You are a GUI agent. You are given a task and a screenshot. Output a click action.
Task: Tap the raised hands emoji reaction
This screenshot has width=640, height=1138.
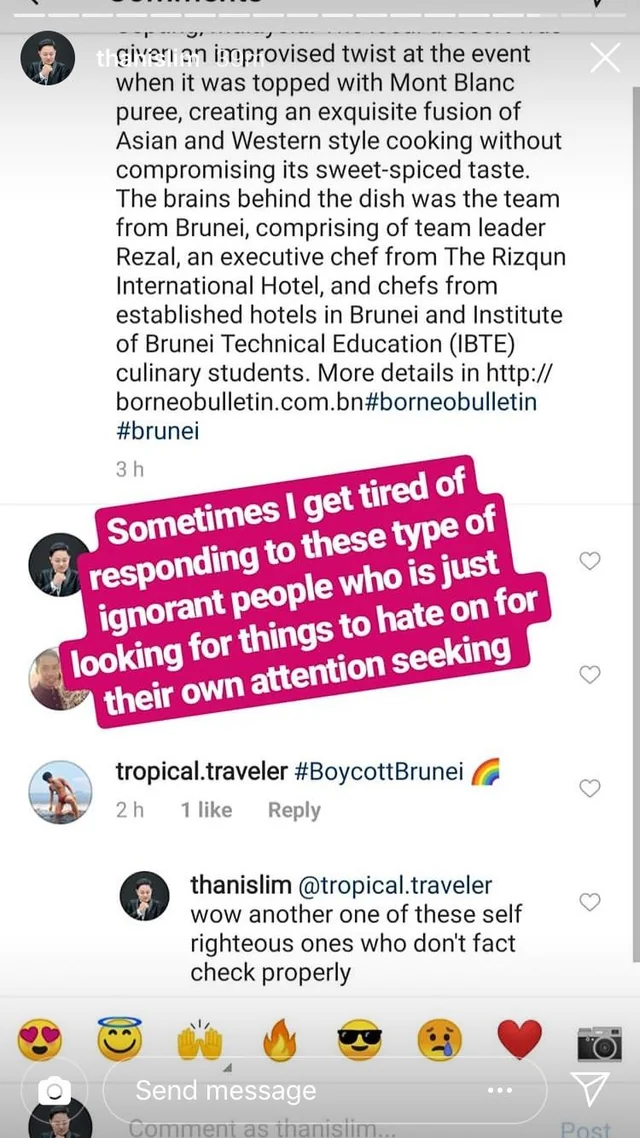coord(197,1040)
